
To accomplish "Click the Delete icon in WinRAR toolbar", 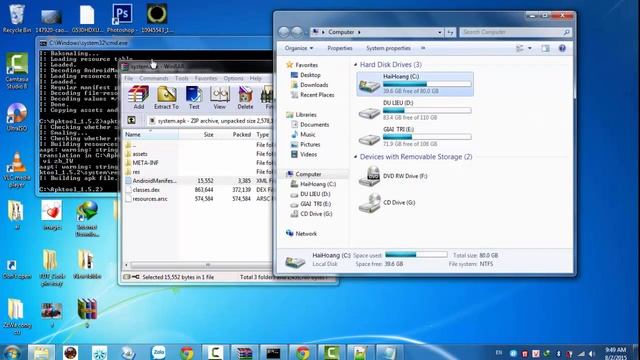I will tap(245, 98).
